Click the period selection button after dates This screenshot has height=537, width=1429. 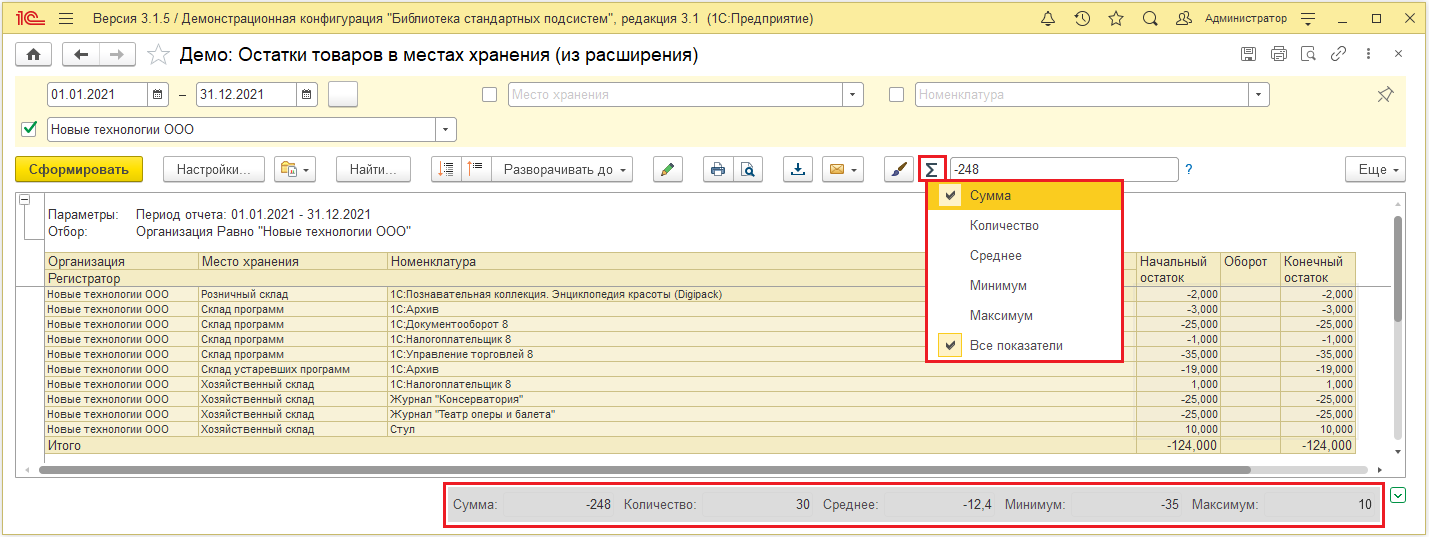tap(343, 95)
